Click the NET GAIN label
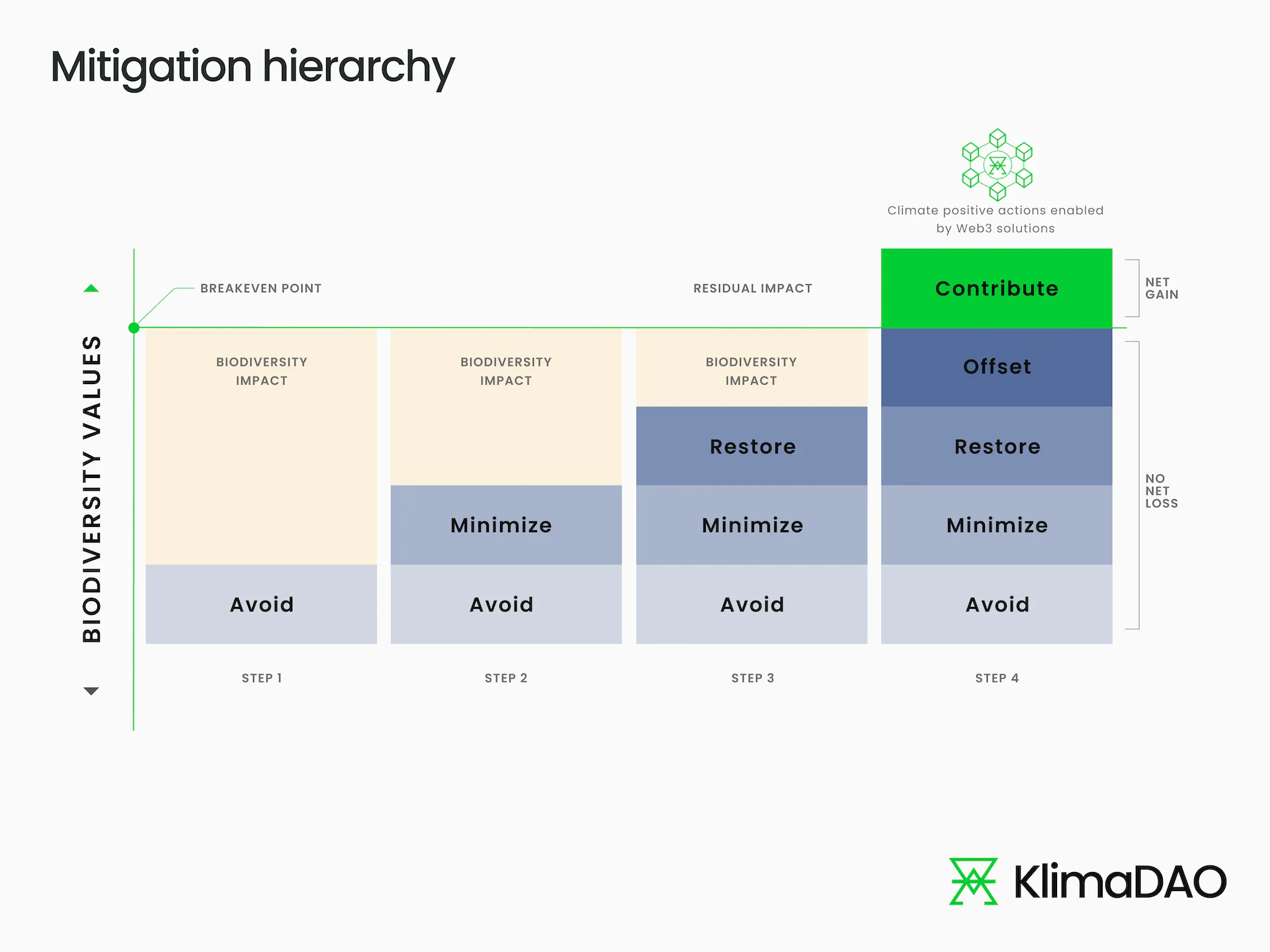Viewport: 1270px width, 952px height. (1162, 288)
